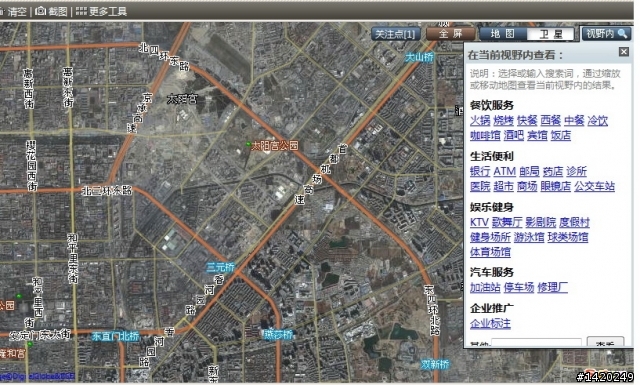
Task: Click the search keyword input field
Action: point(536,342)
